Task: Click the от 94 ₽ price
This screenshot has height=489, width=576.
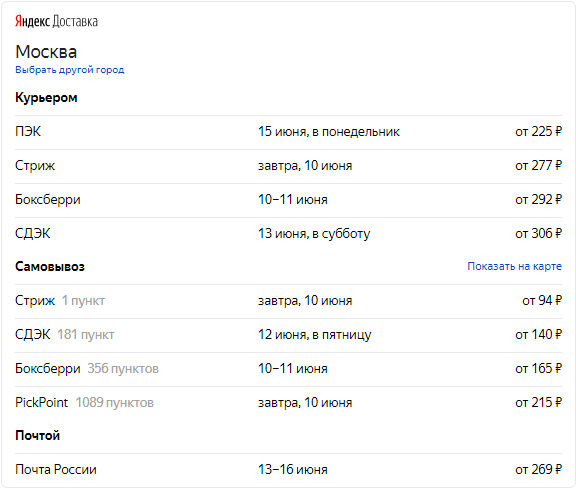Action: click(542, 301)
